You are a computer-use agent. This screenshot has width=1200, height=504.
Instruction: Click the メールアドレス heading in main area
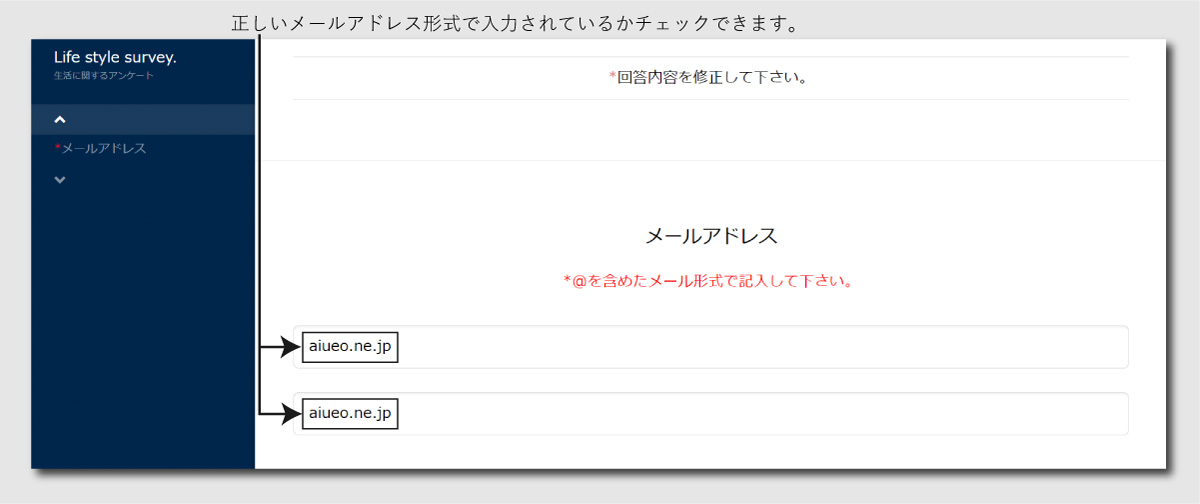(711, 236)
